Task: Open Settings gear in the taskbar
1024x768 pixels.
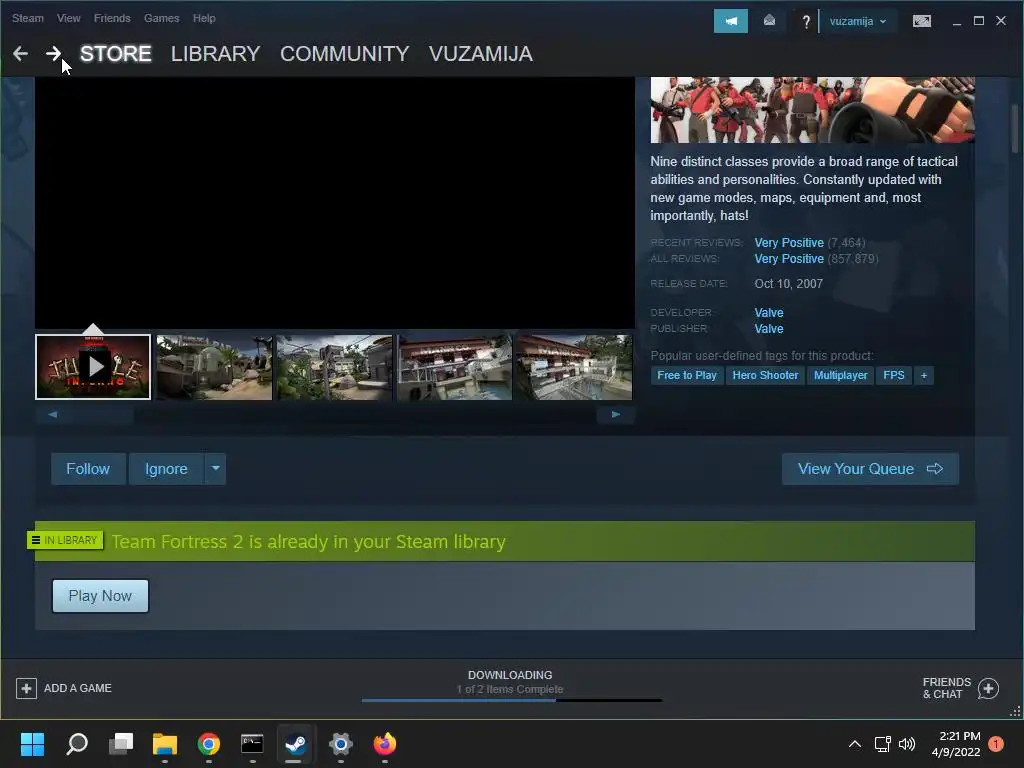Action: coord(340,744)
